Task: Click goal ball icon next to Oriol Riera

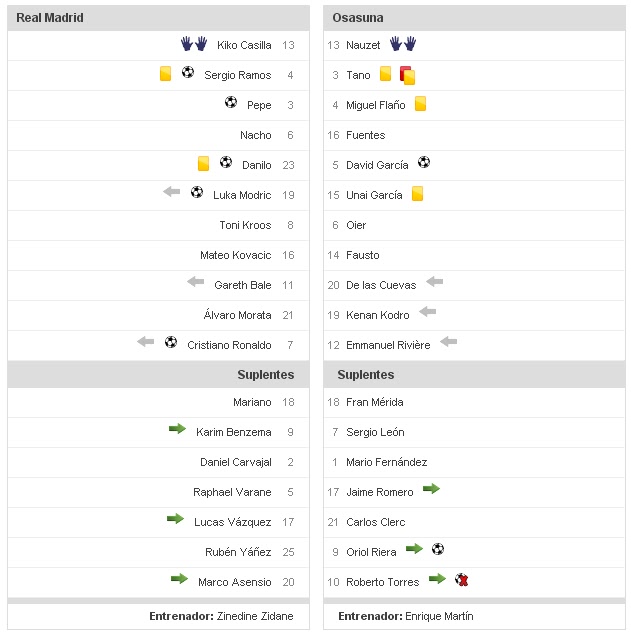Action: tap(438, 549)
